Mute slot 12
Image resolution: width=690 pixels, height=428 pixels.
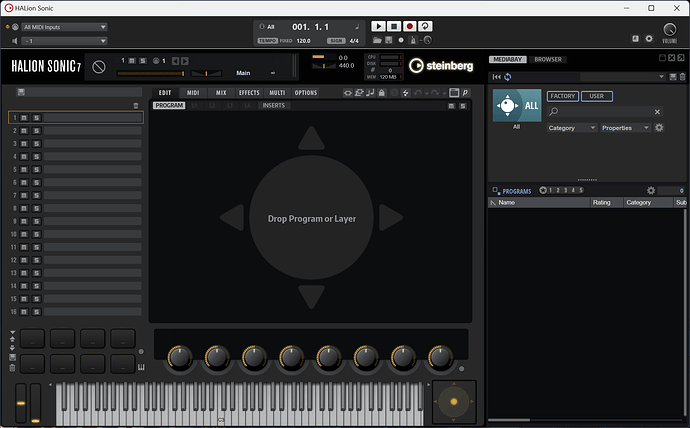24,260
